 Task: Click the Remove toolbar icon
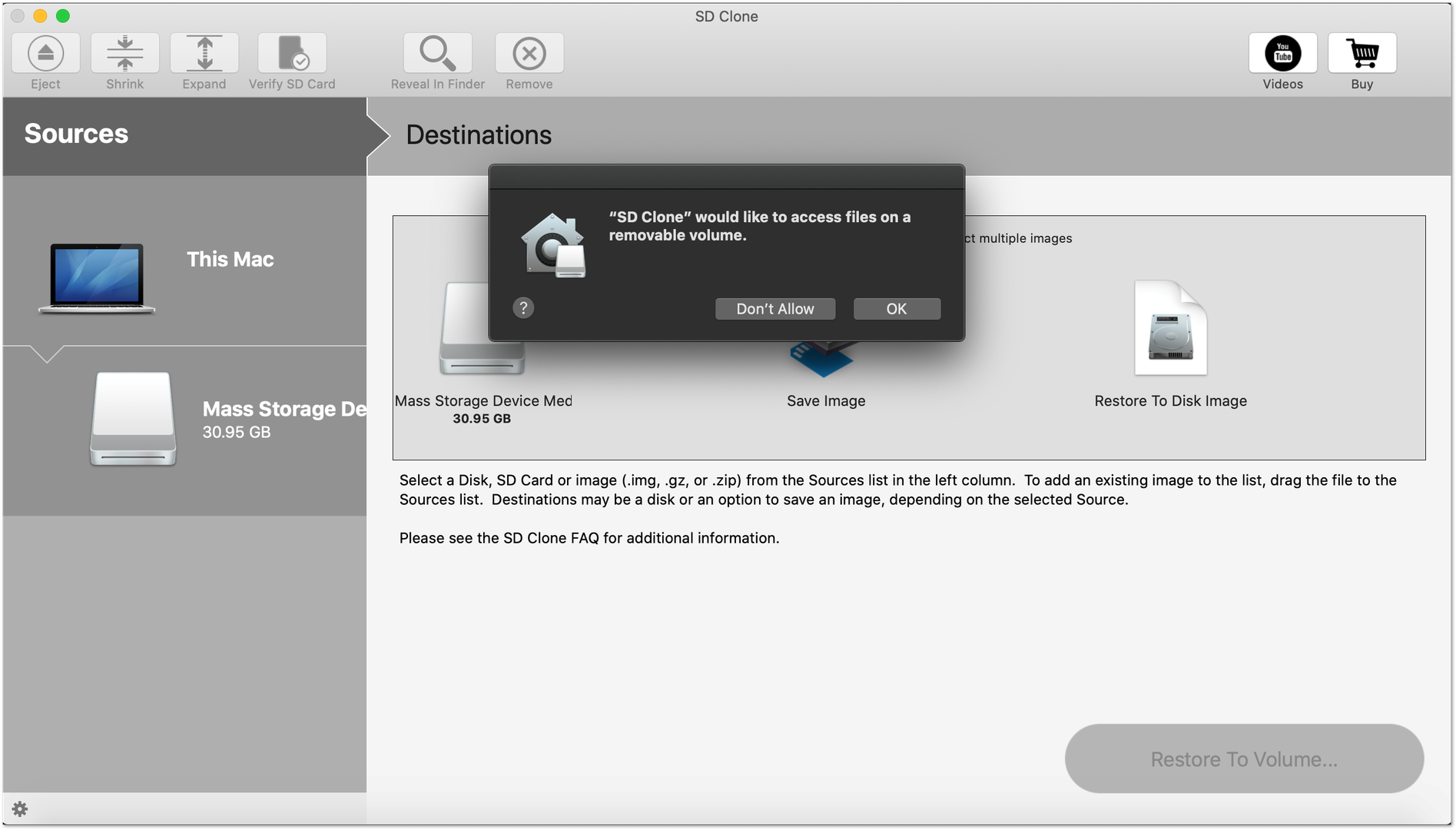(529, 53)
